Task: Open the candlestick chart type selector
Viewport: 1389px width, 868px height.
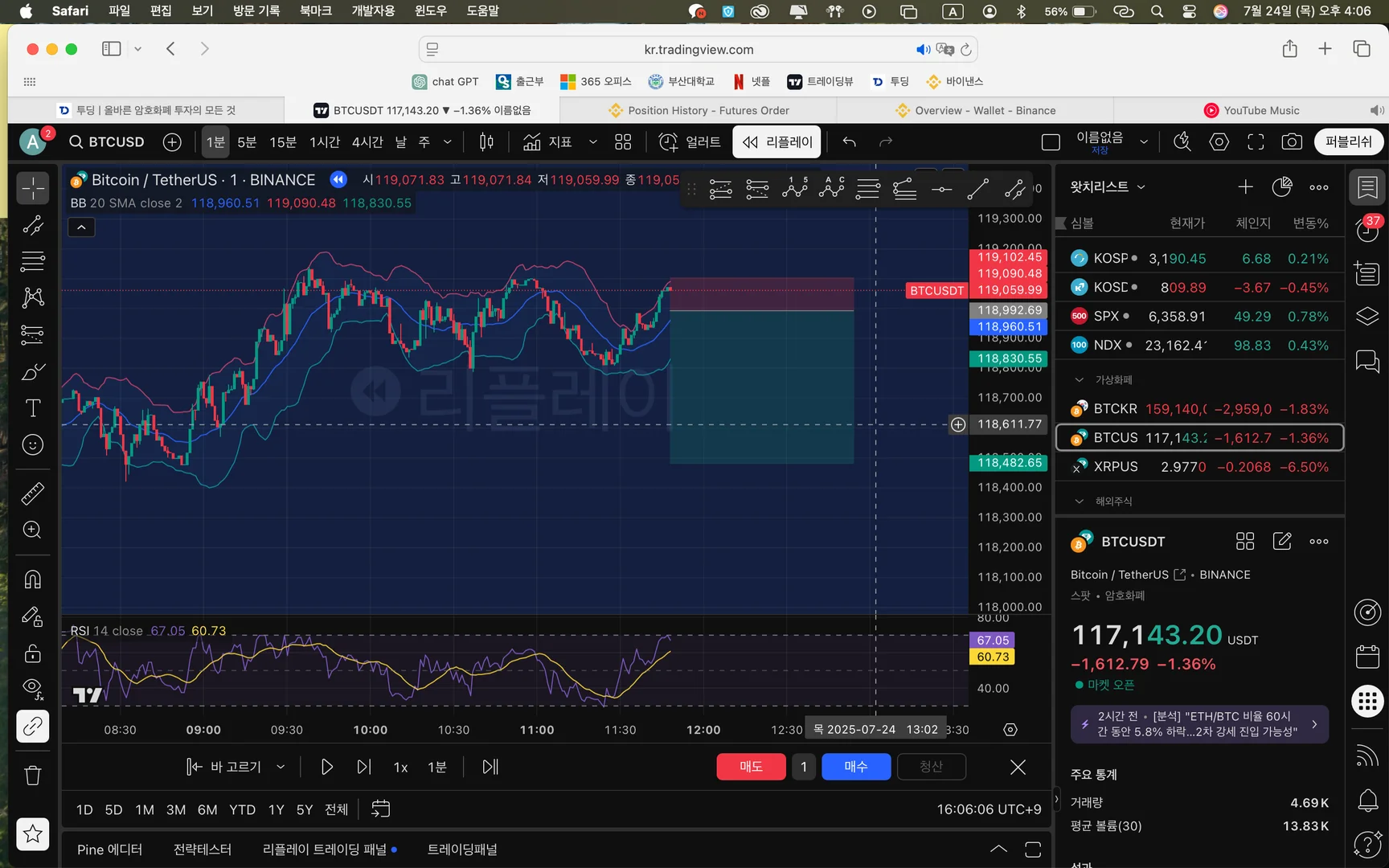Action: (x=486, y=142)
